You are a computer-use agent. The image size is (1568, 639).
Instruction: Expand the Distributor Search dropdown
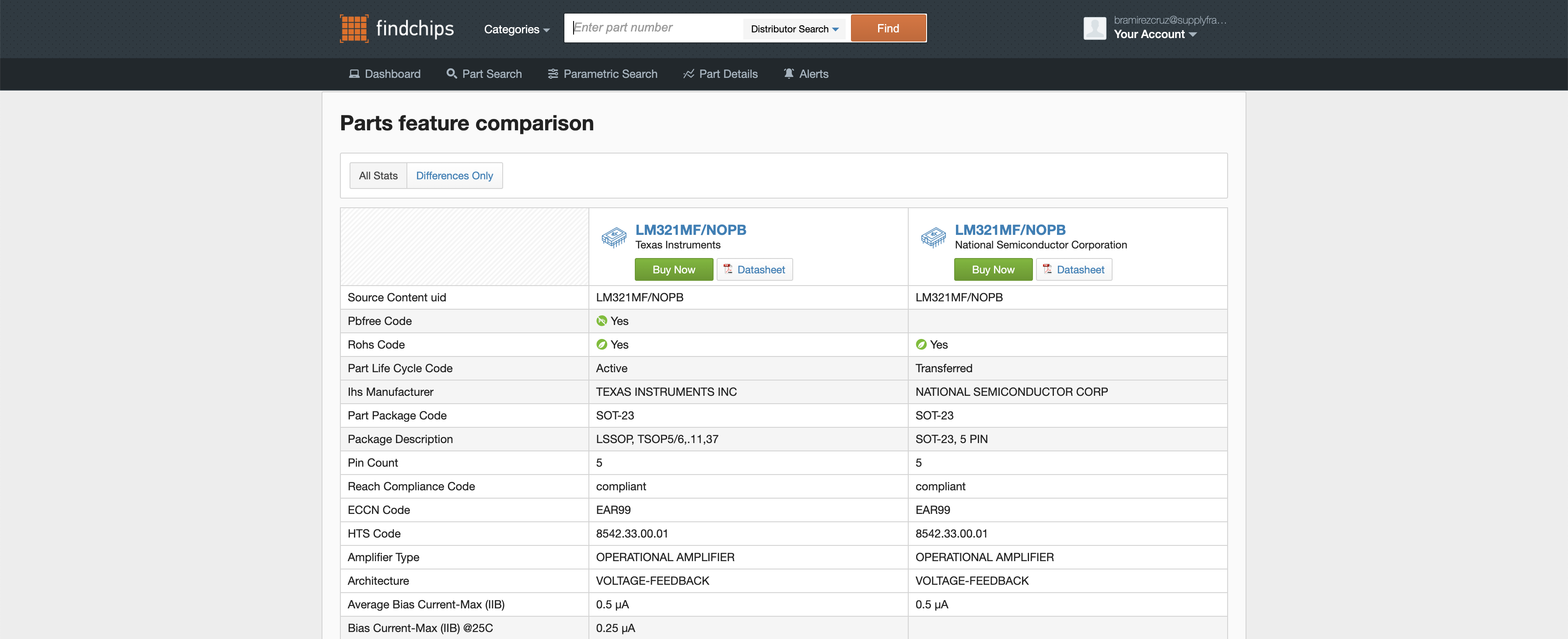tap(794, 29)
